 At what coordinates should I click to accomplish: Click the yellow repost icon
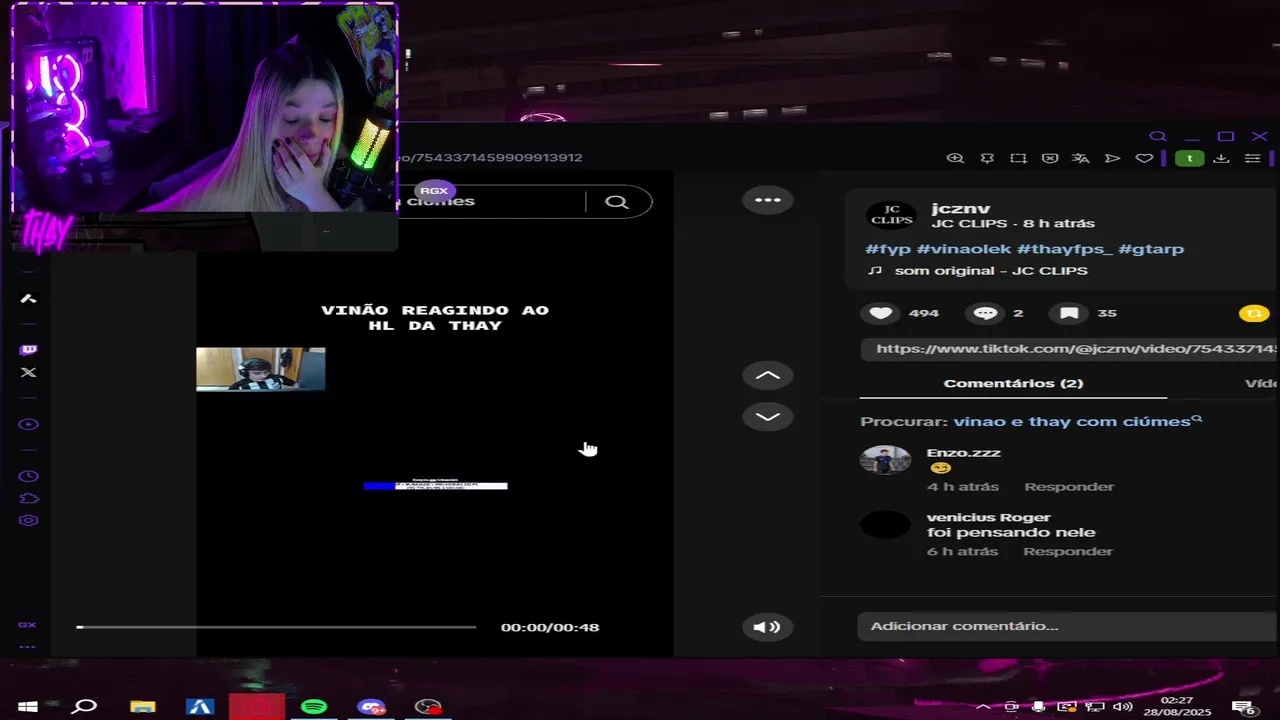click(1253, 313)
